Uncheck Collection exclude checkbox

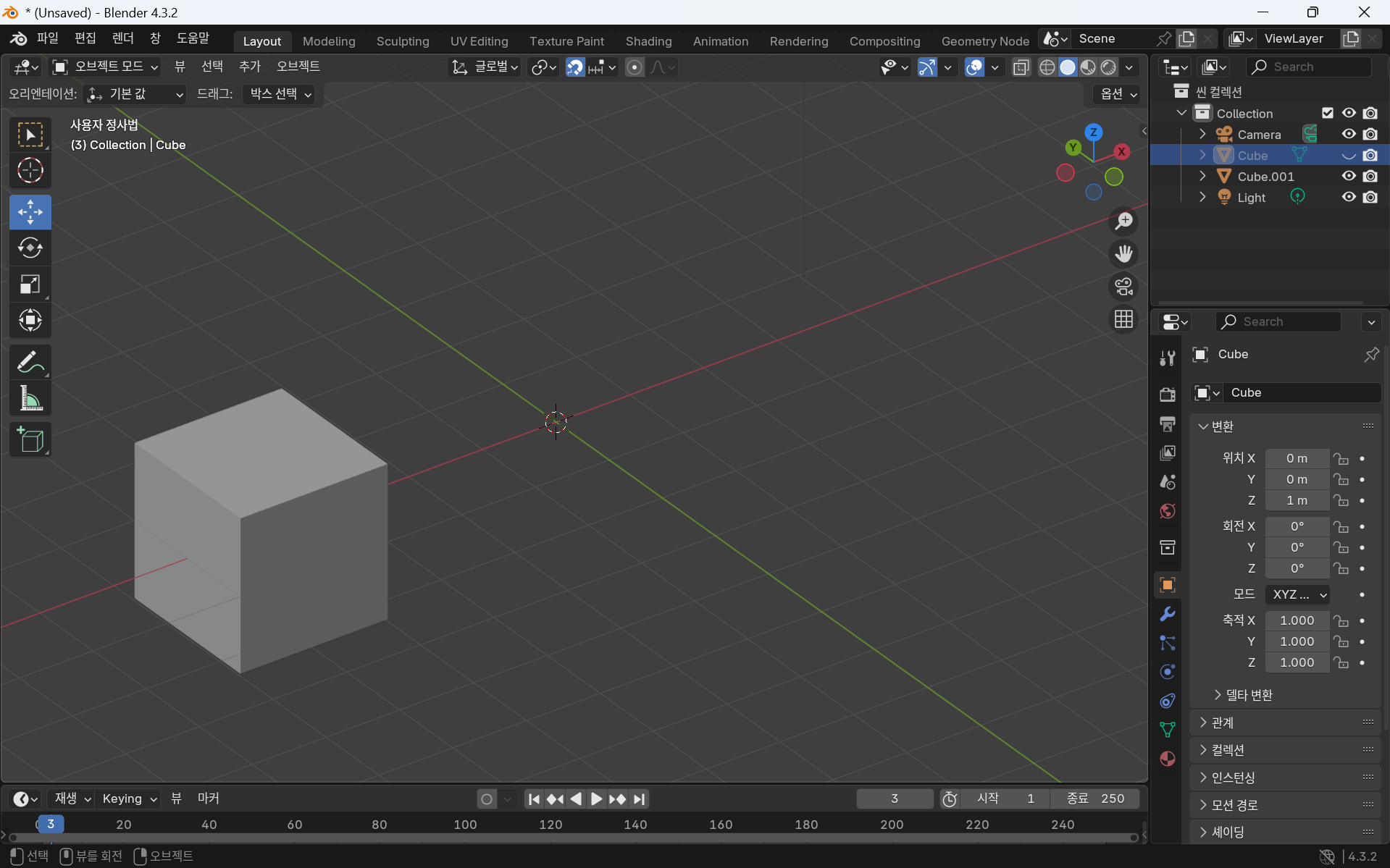[1327, 113]
